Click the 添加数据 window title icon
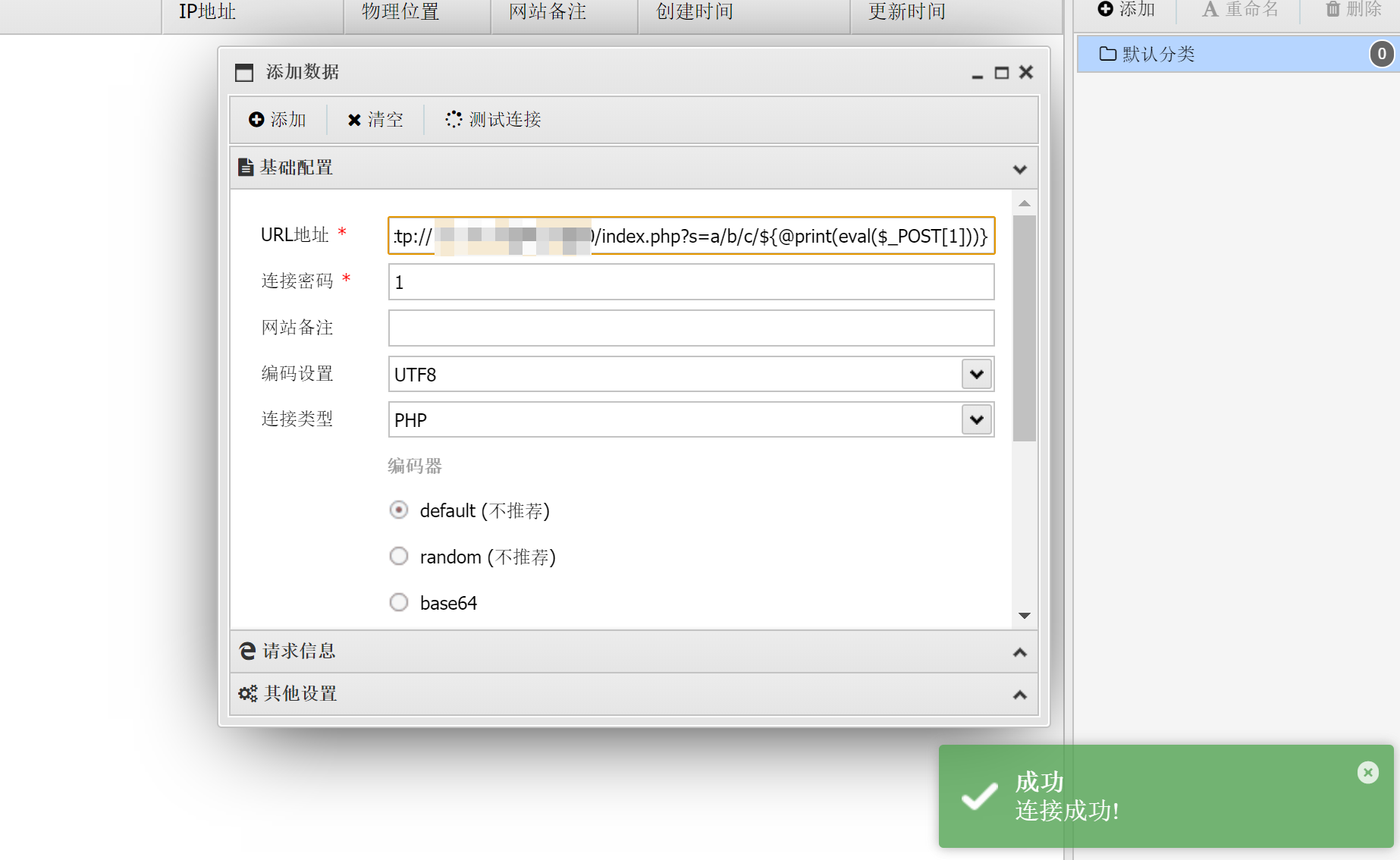 pyautogui.click(x=244, y=73)
